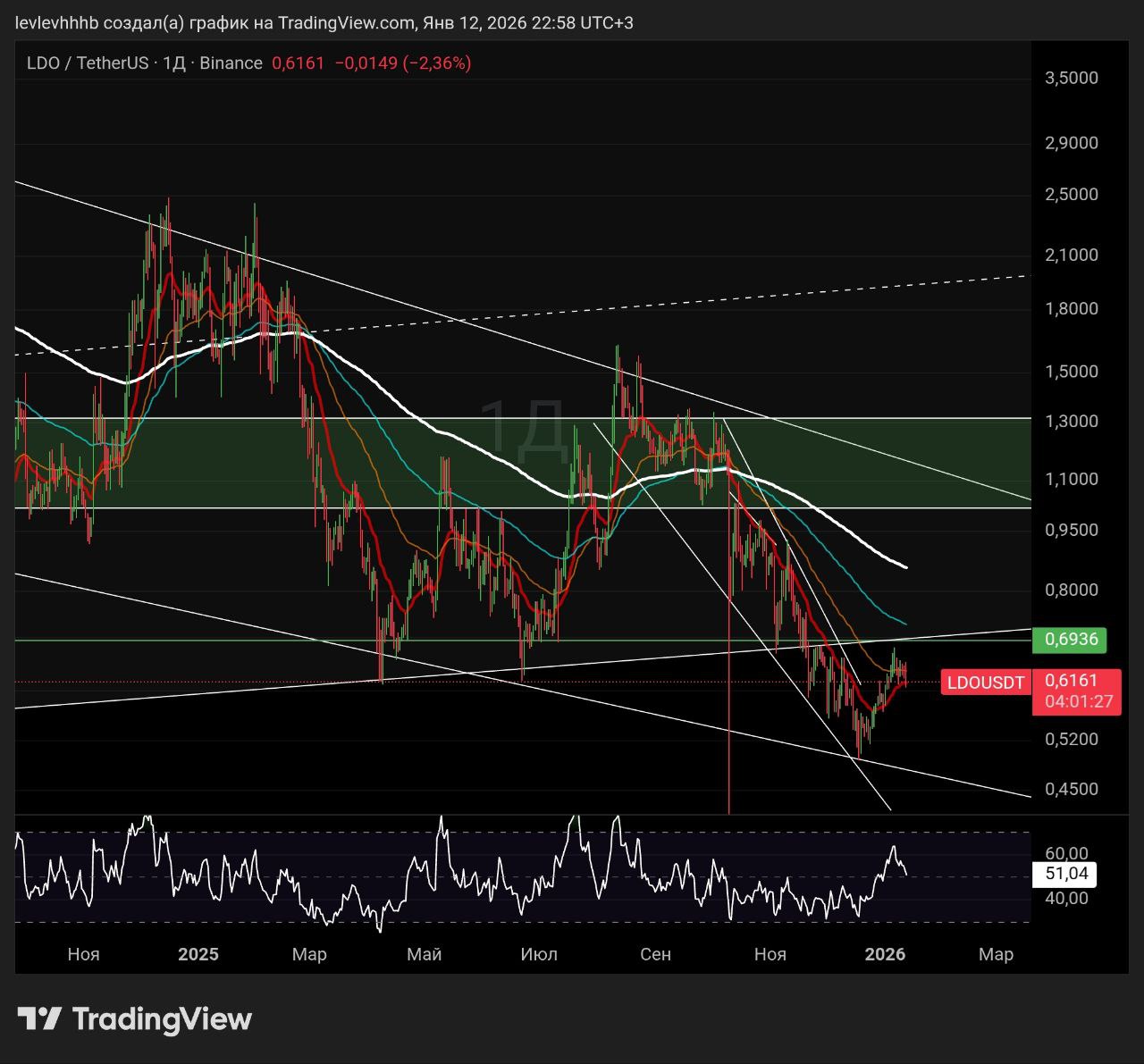Click the Сен label on time axis
Viewport: 1144px width, 1064px height.
[x=655, y=954]
